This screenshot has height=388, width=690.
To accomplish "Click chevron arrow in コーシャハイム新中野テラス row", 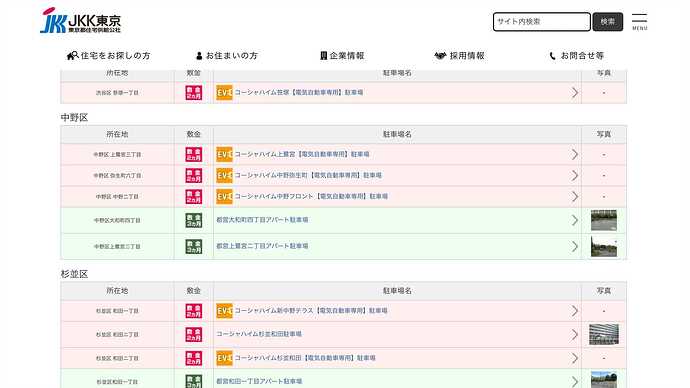I will (575, 311).
